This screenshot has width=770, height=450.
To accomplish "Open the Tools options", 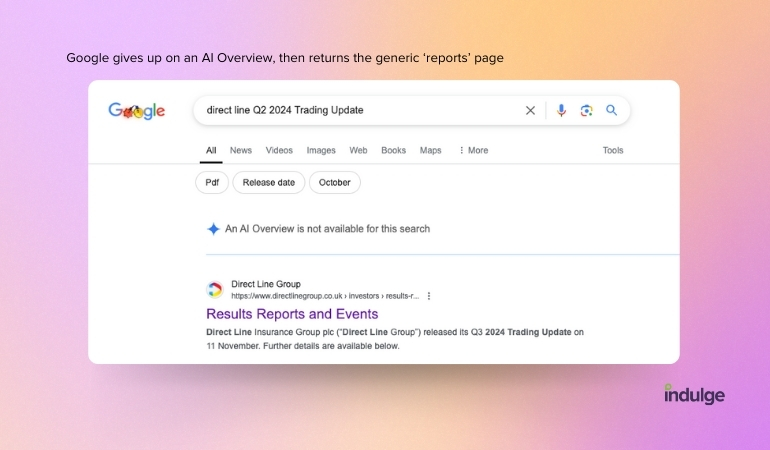I will coord(613,150).
